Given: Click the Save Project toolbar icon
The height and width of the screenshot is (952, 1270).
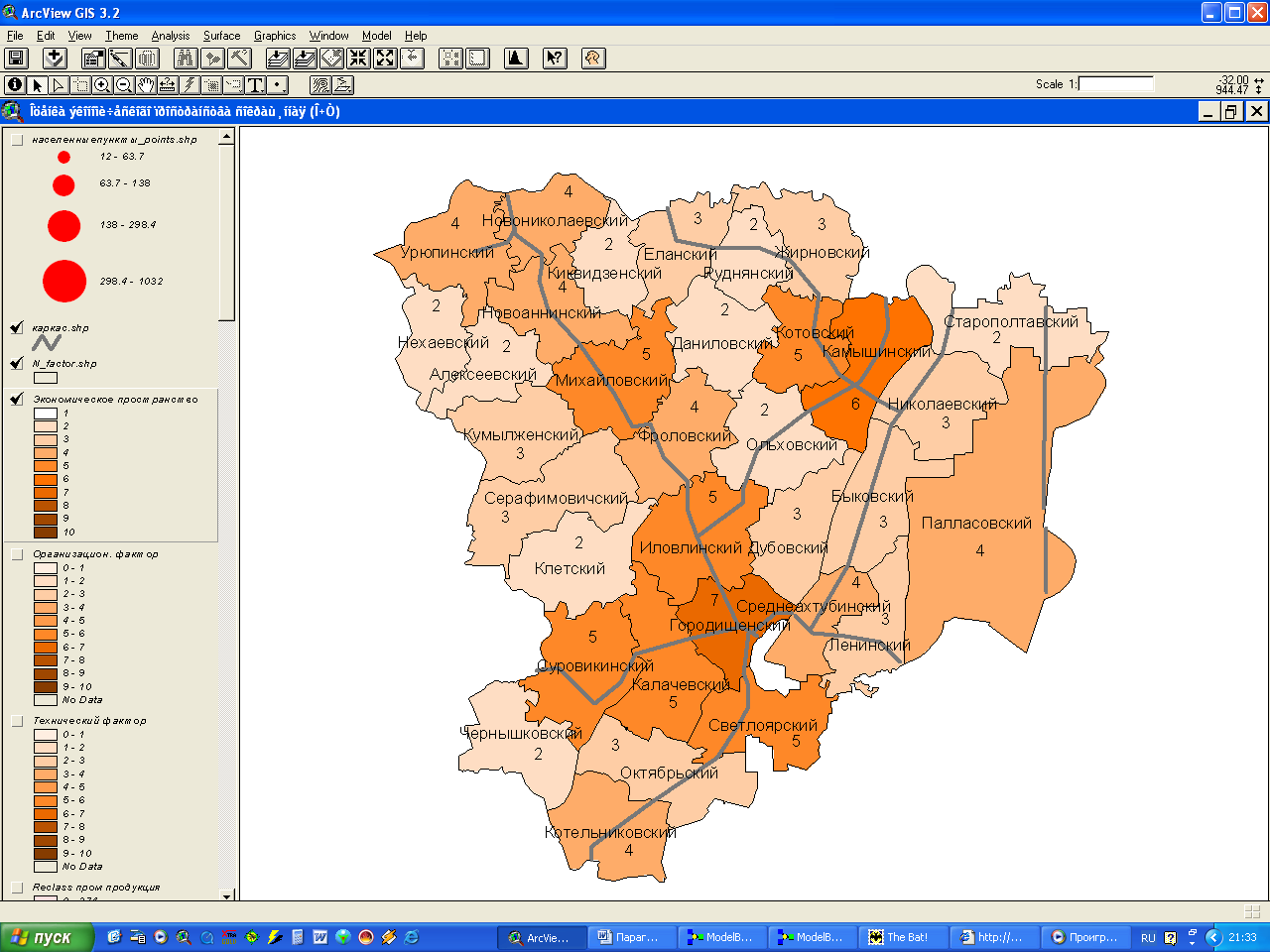Looking at the screenshot, I should (16, 59).
